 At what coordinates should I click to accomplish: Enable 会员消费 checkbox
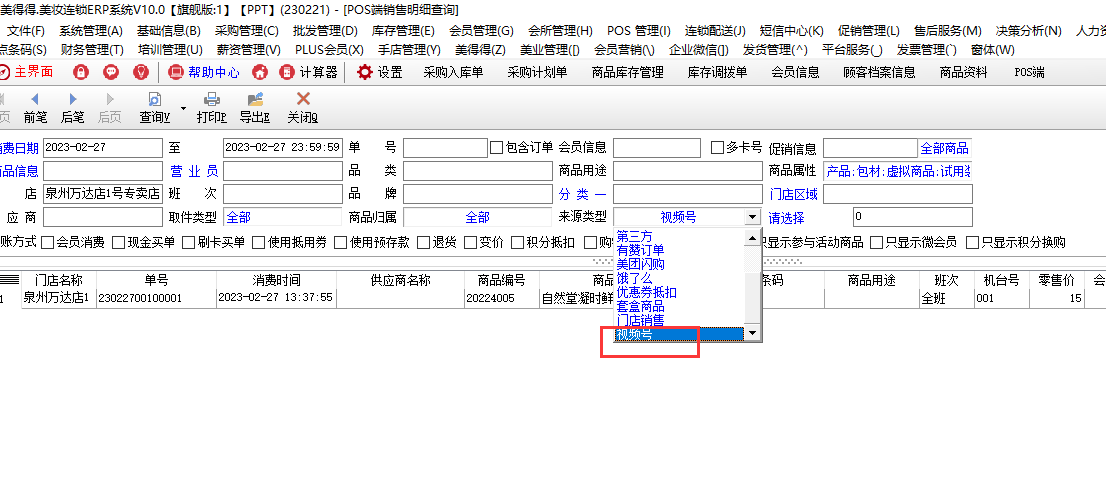(47, 242)
